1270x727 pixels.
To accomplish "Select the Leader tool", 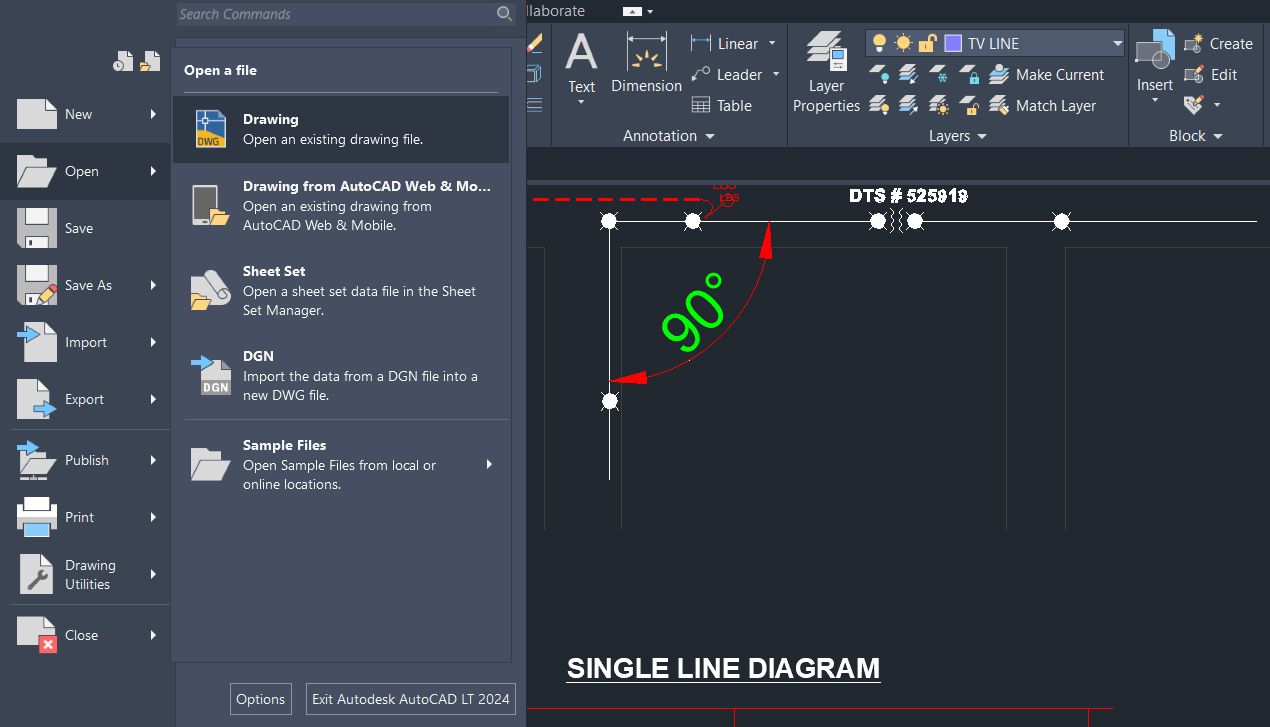I will coord(727,74).
